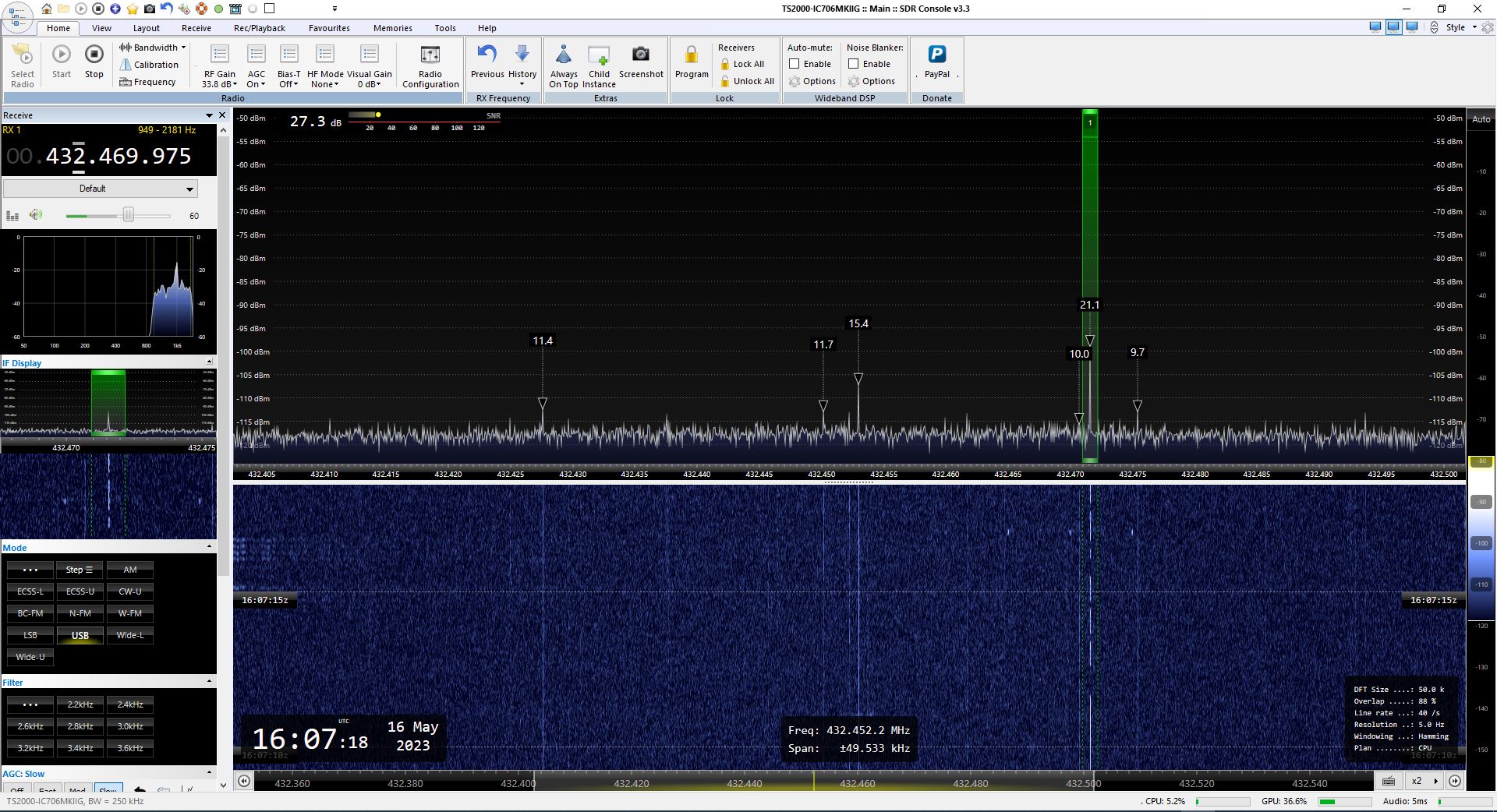Click the Start radio playback icon

pos(61,55)
